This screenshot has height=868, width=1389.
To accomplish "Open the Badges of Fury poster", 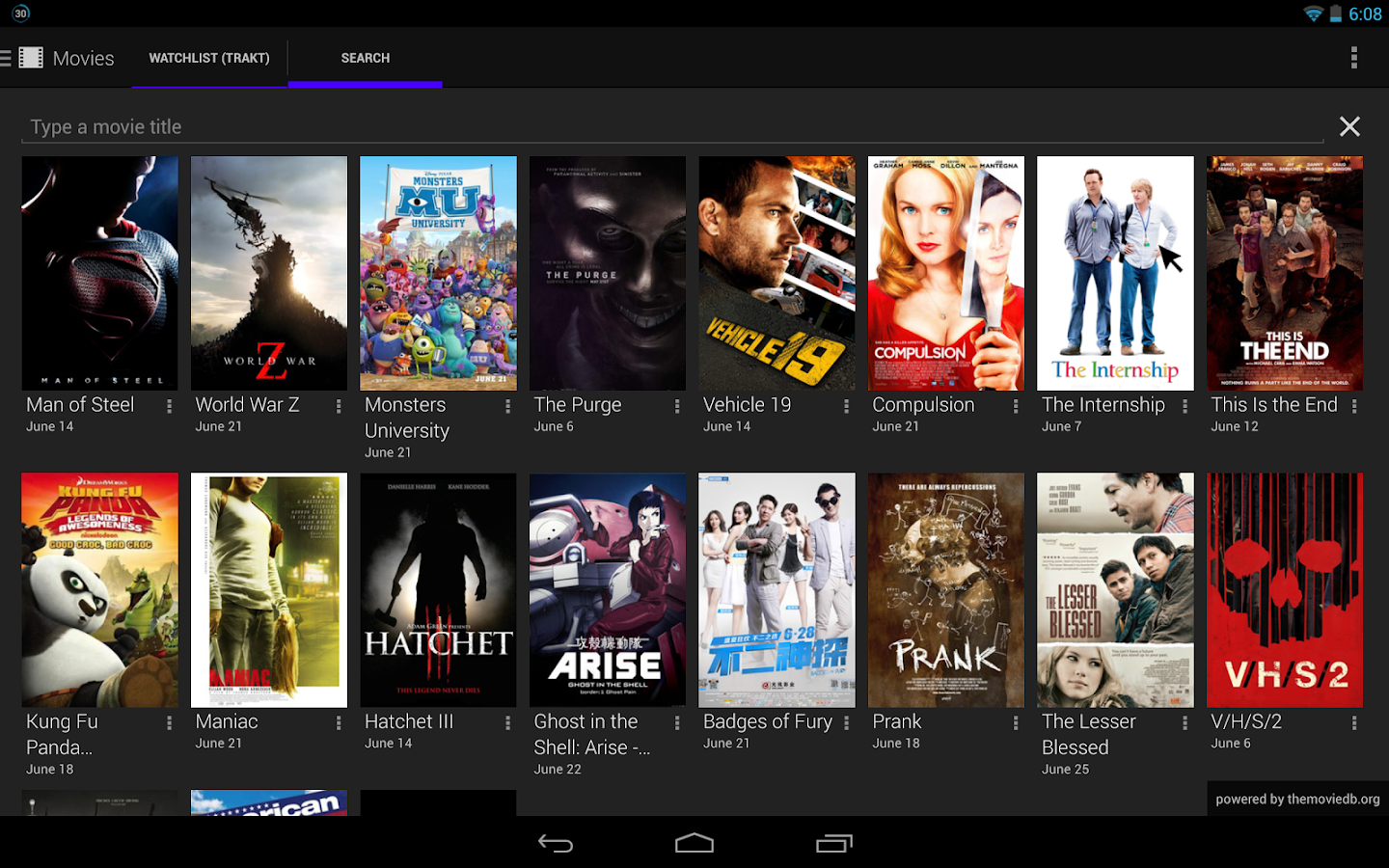I will pos(776,589).
